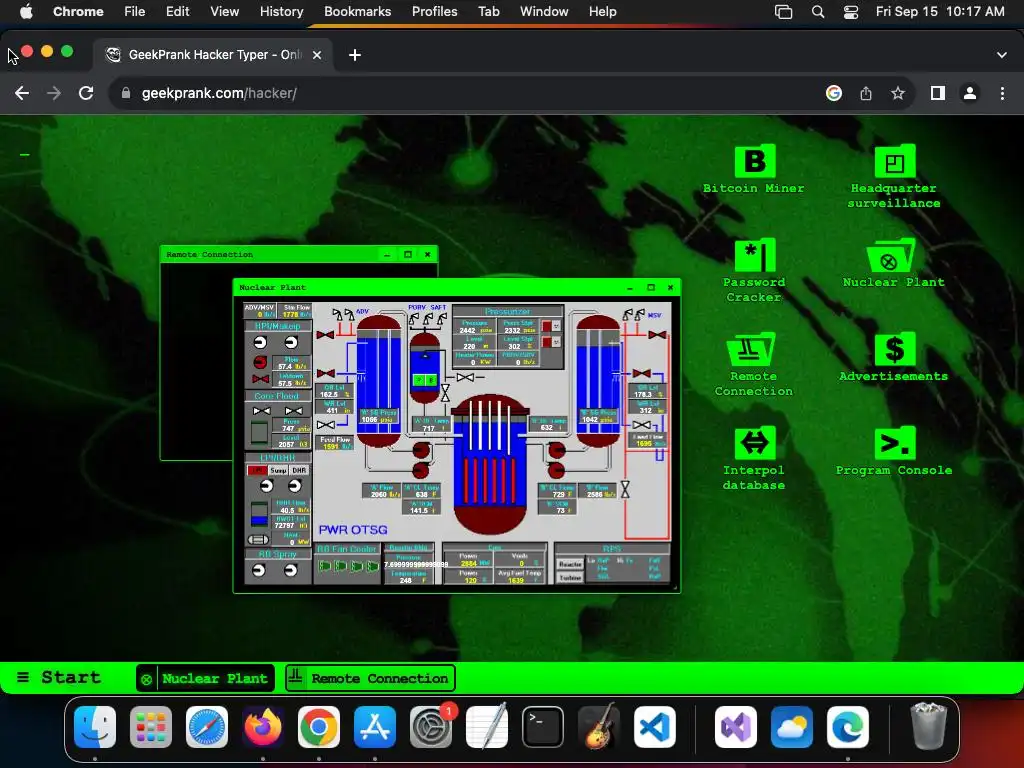
Task: Open the Chrome profile avatar
Action: (970, 93)
